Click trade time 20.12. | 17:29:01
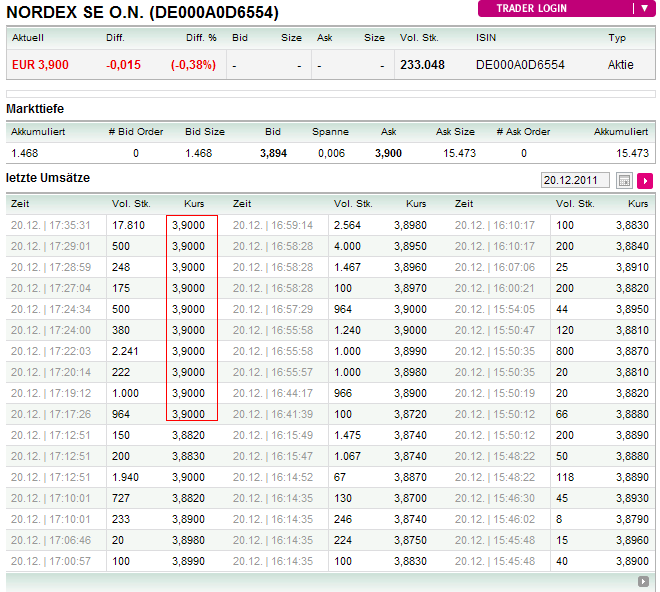Image resolution: width=660 pixels, height=592 pixels. coord(51,246)
